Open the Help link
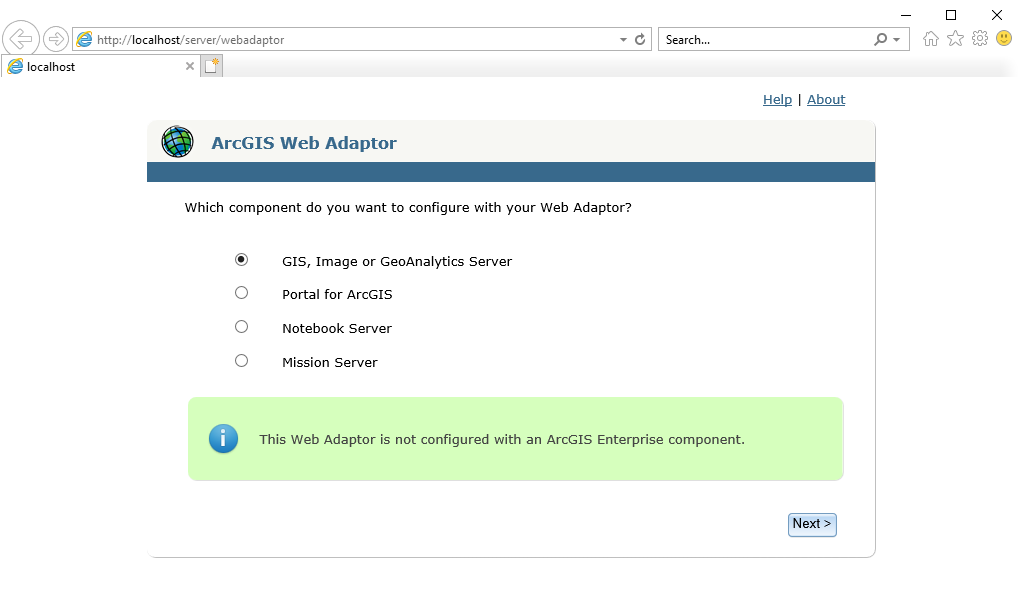This screenshot has width=1021, height=593. pos(777,100)
